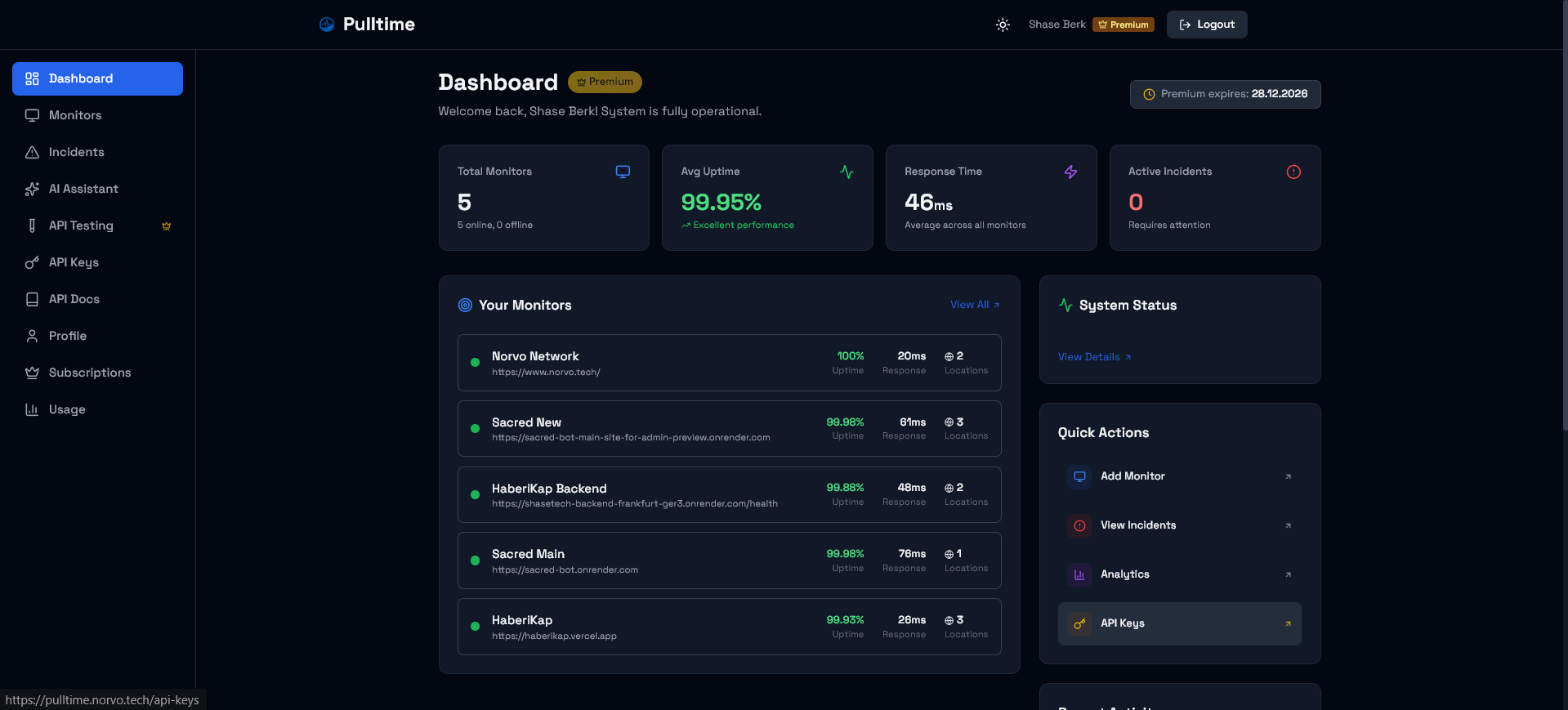
Task: Click the target icon beside Your Monitors
Action: point(465,305)
